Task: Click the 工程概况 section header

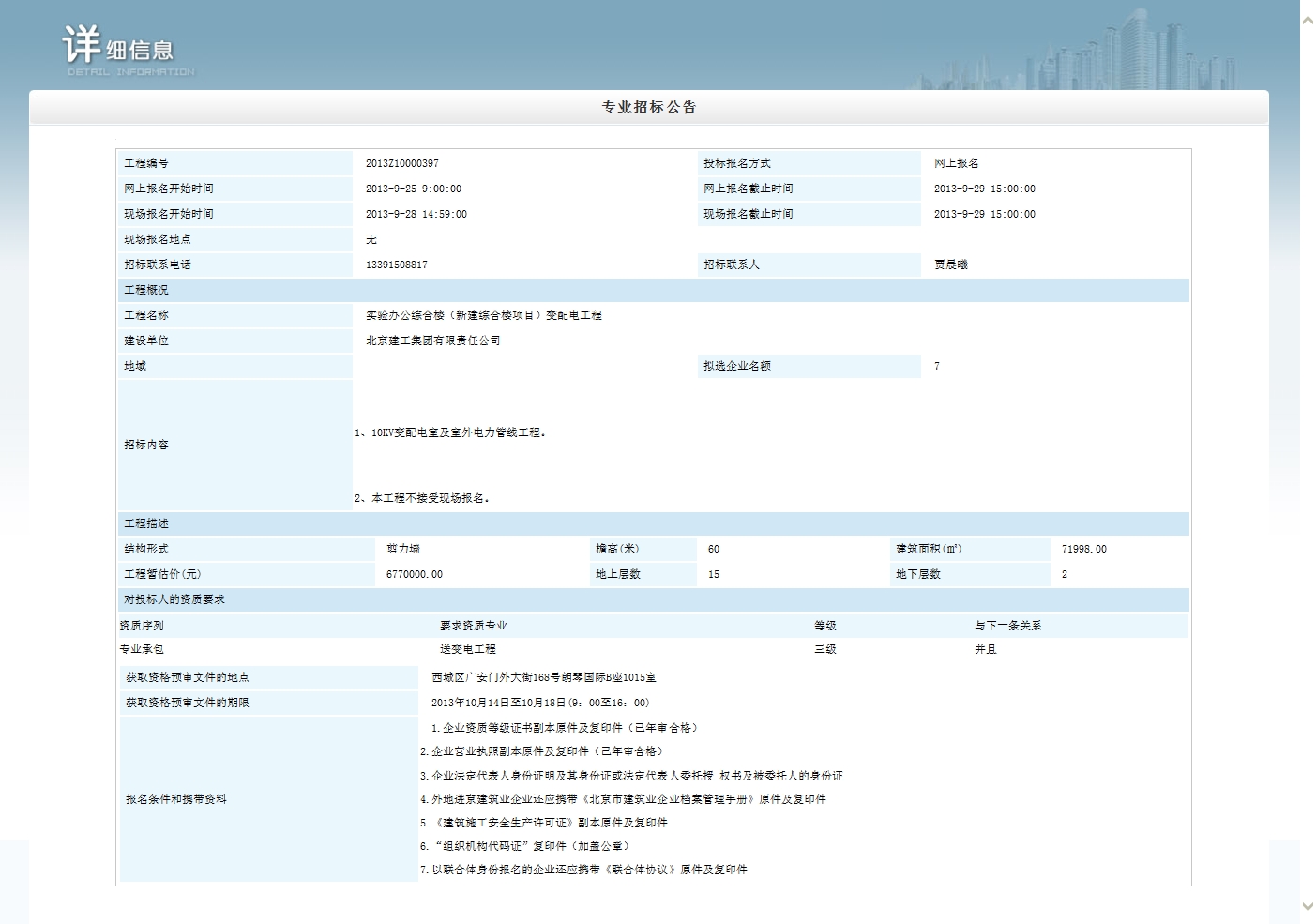Action: point(146,290)
